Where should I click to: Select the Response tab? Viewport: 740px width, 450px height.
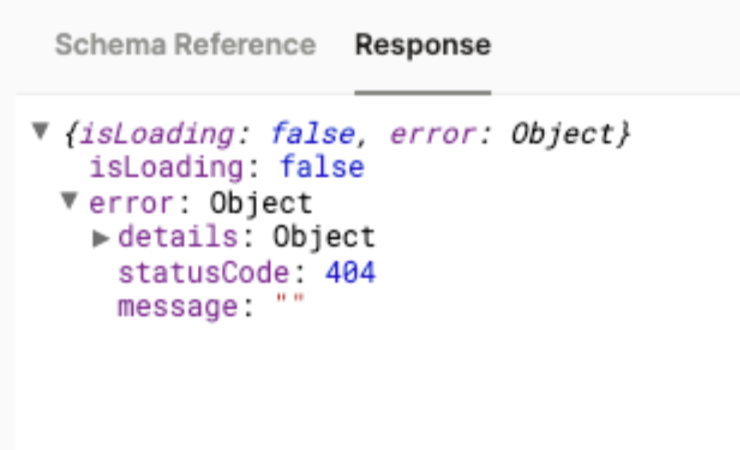coord(422,45)
